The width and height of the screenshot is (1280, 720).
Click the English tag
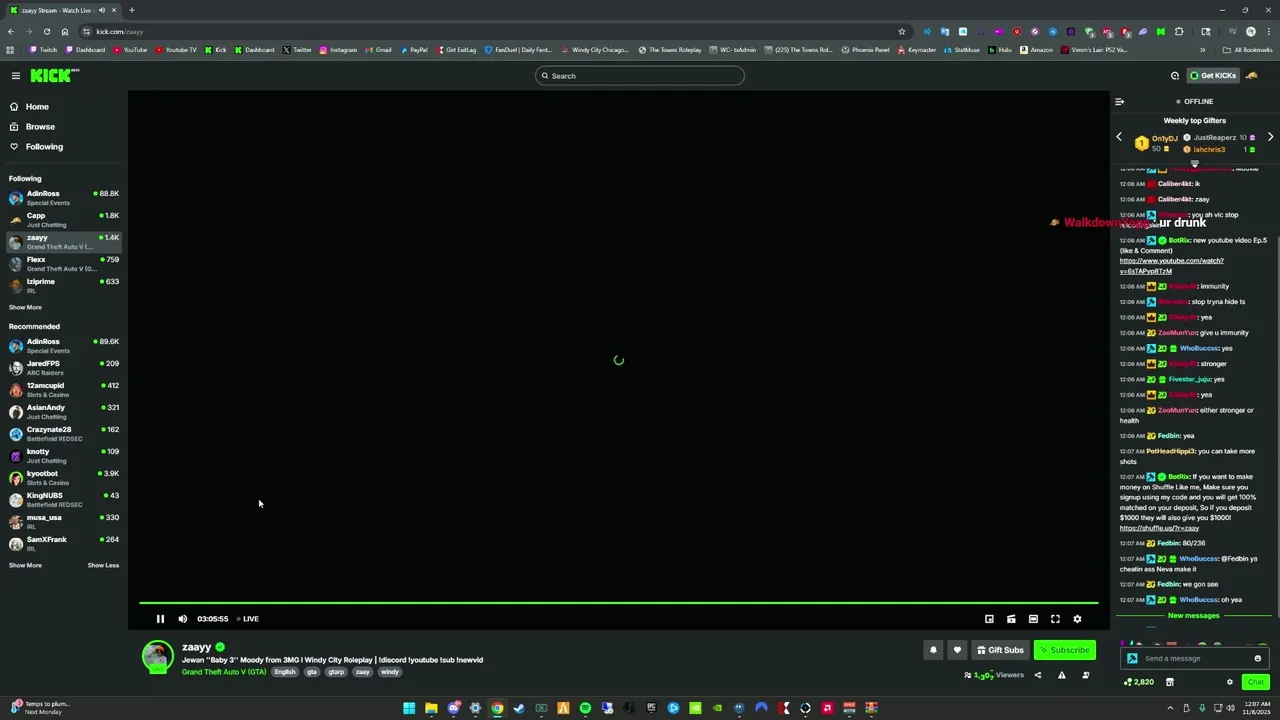click(285, 672)
